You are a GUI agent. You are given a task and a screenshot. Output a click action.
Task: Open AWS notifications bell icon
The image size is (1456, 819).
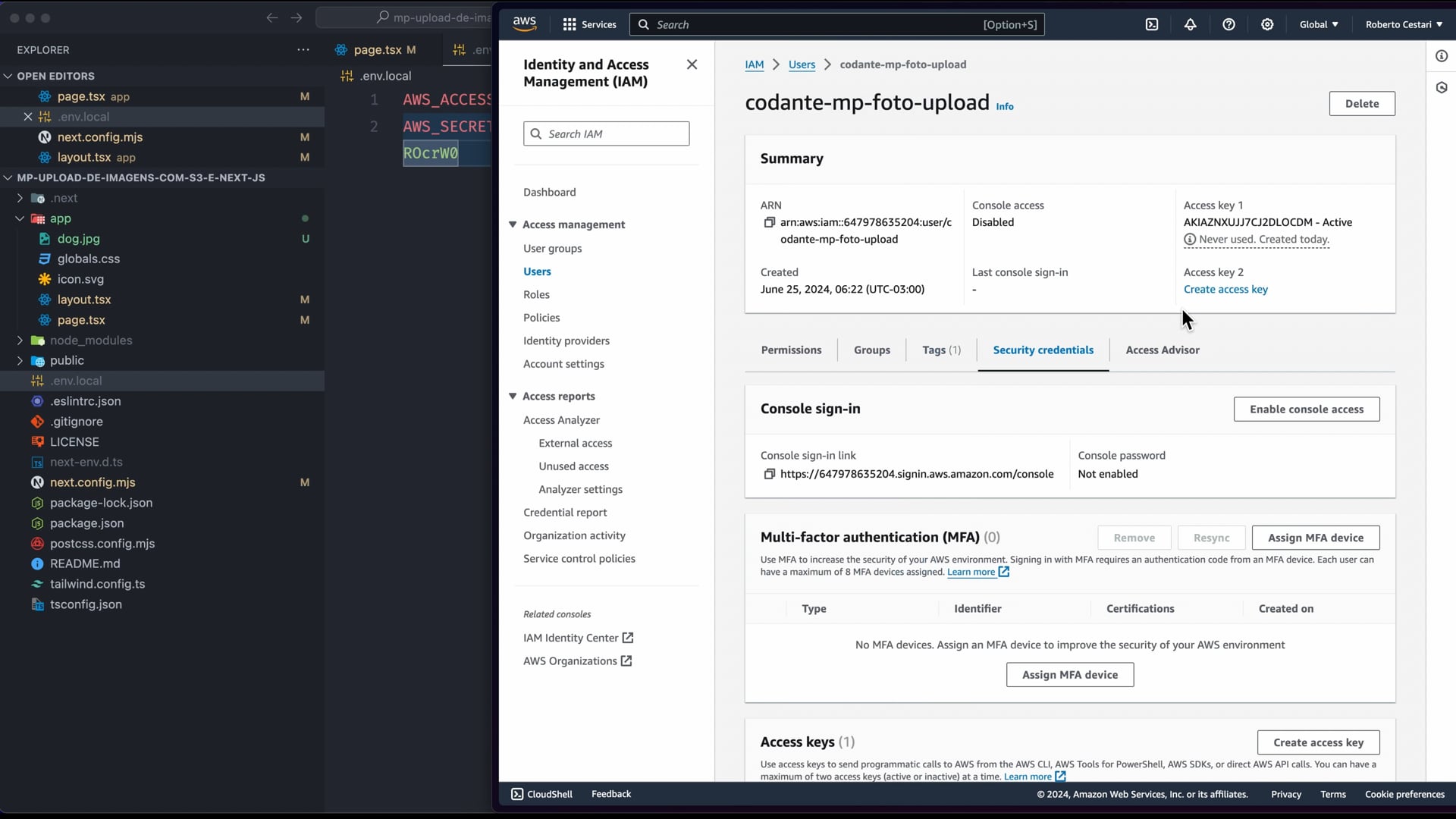pos(1190,24)
